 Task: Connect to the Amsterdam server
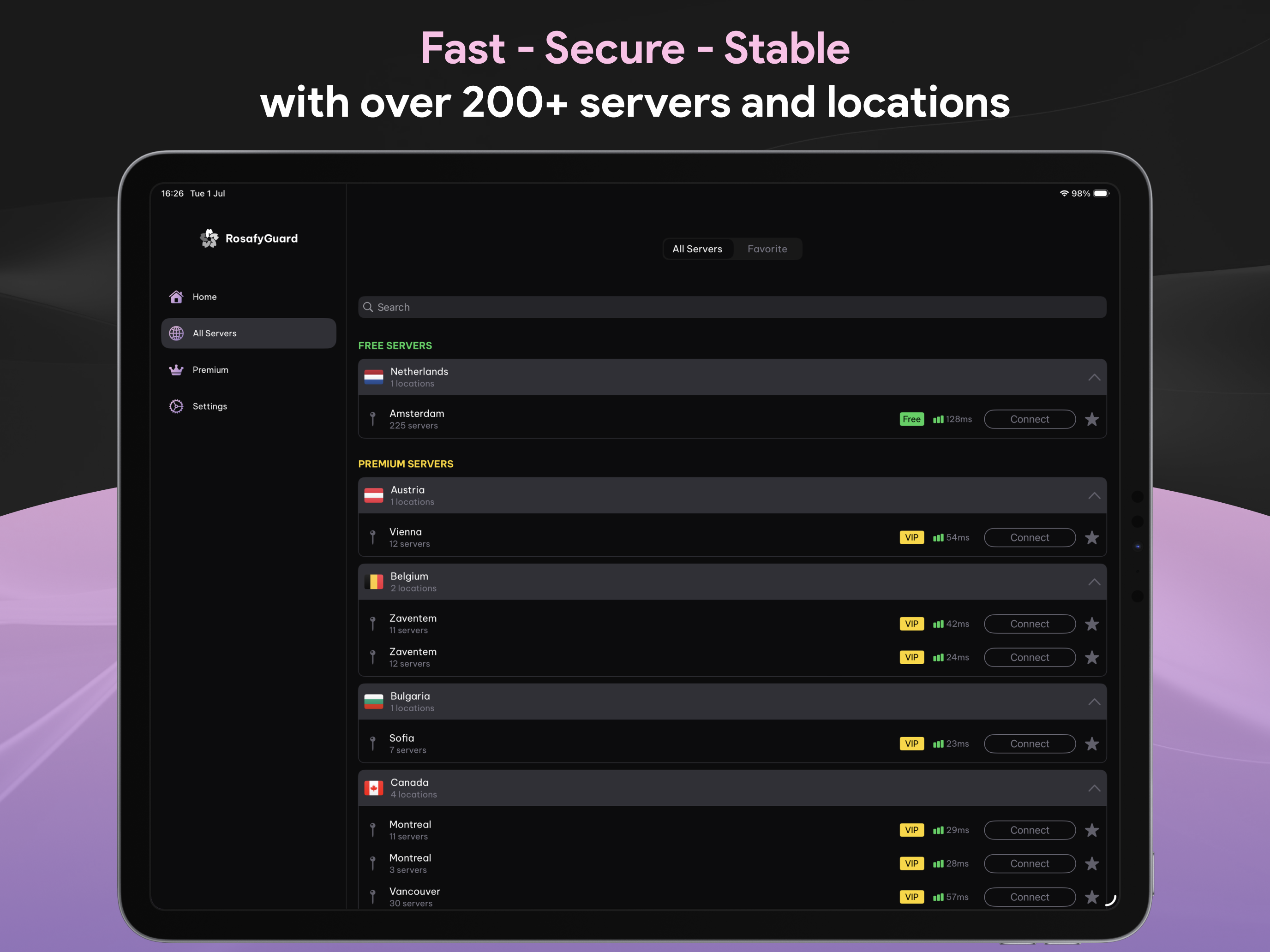(x=1030, y=419)
